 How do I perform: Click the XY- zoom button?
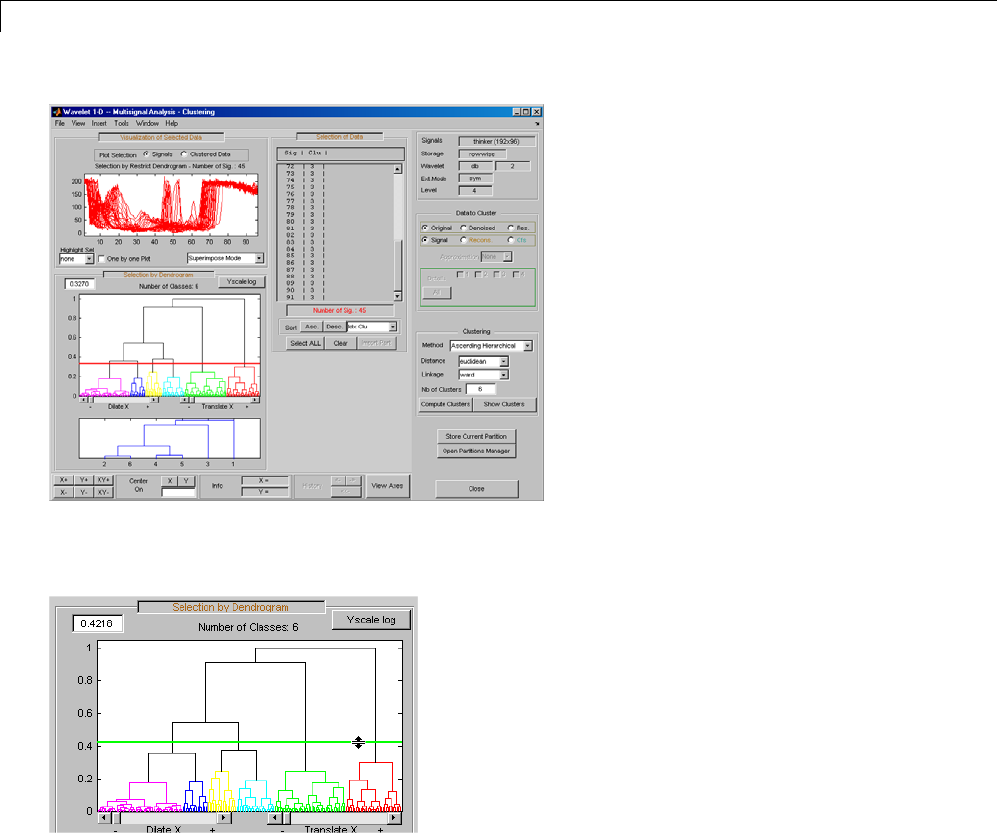click(104, 493)
